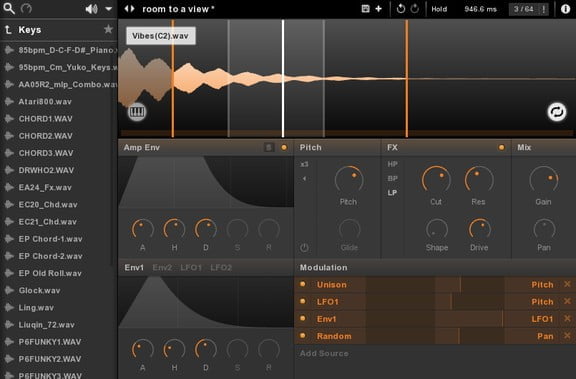Select the LP filter type
Image resolution: width=576 pixels, height=379 pixels.
[x=392, y=192]
